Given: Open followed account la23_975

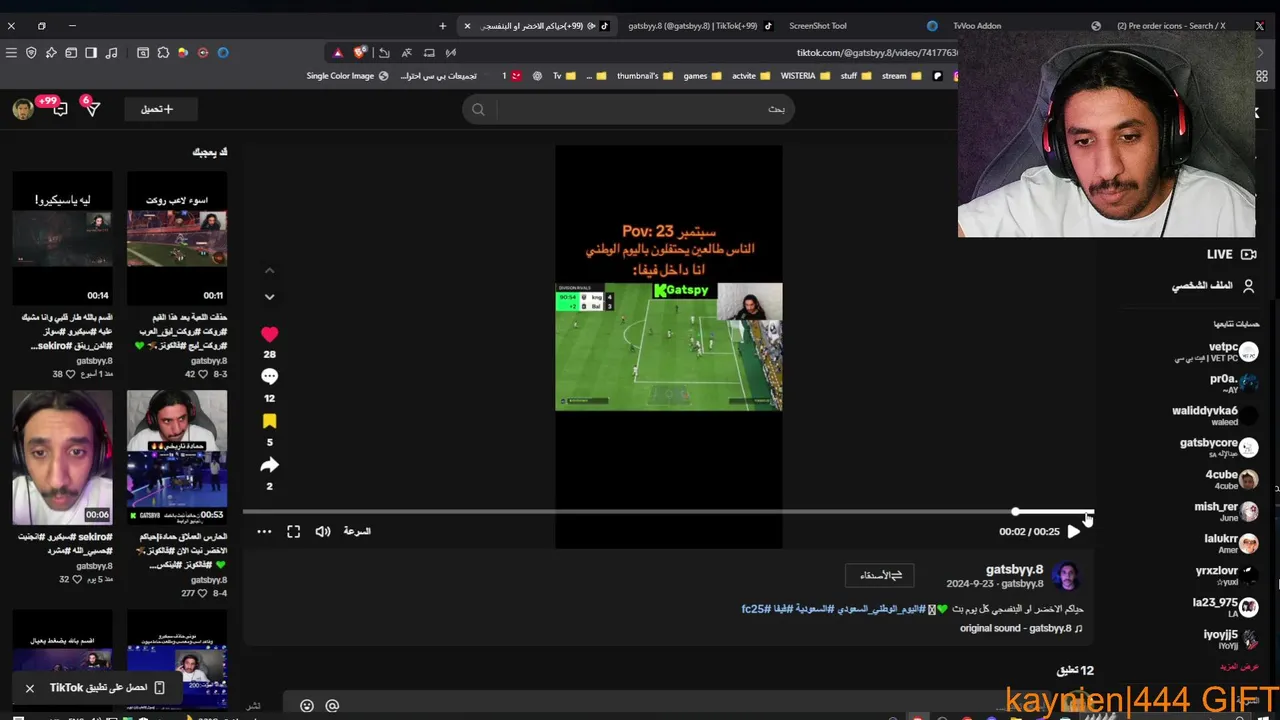Looking at the screenshot, I should coord(1225,608).
